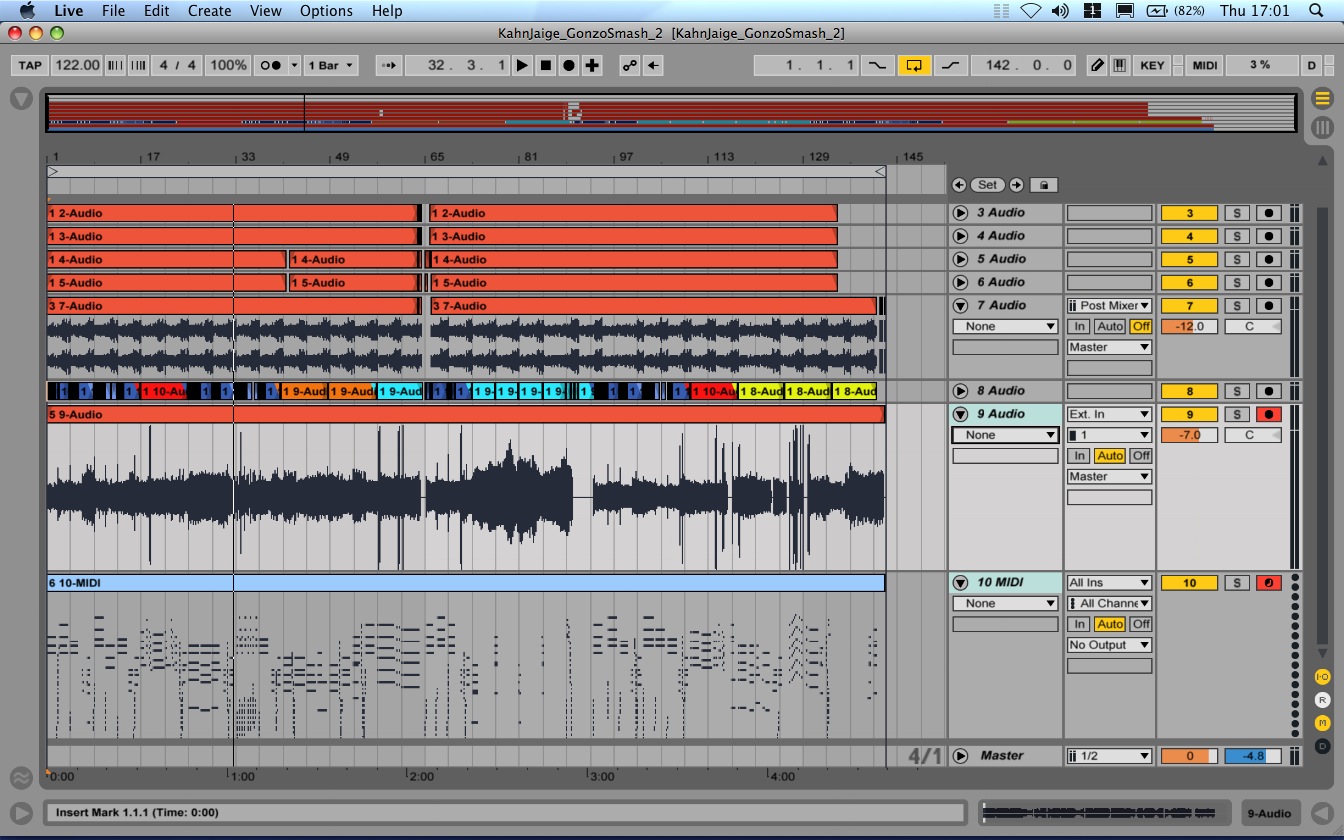
Task: Open the Options menu
Action: [x=326, y=11]
